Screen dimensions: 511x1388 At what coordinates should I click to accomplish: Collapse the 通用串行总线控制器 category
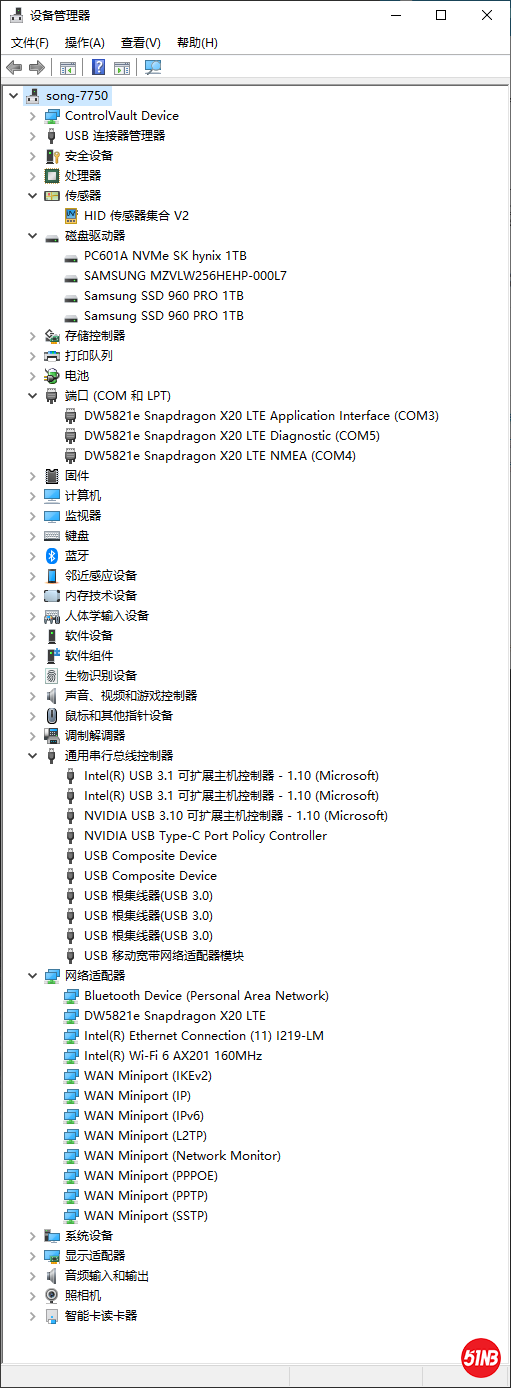[x=32, y=756]
